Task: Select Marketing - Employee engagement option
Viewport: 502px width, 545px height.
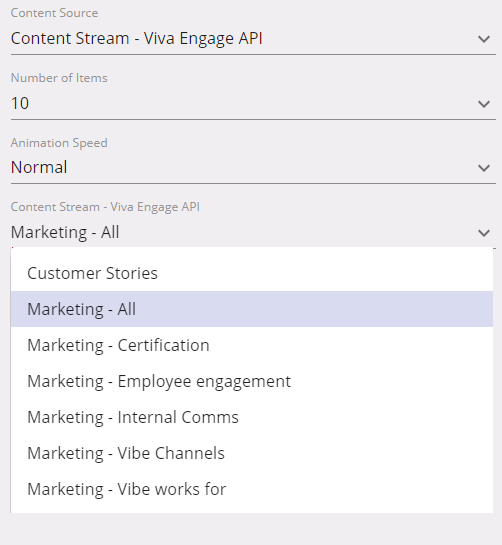Action: coord(252,381)
